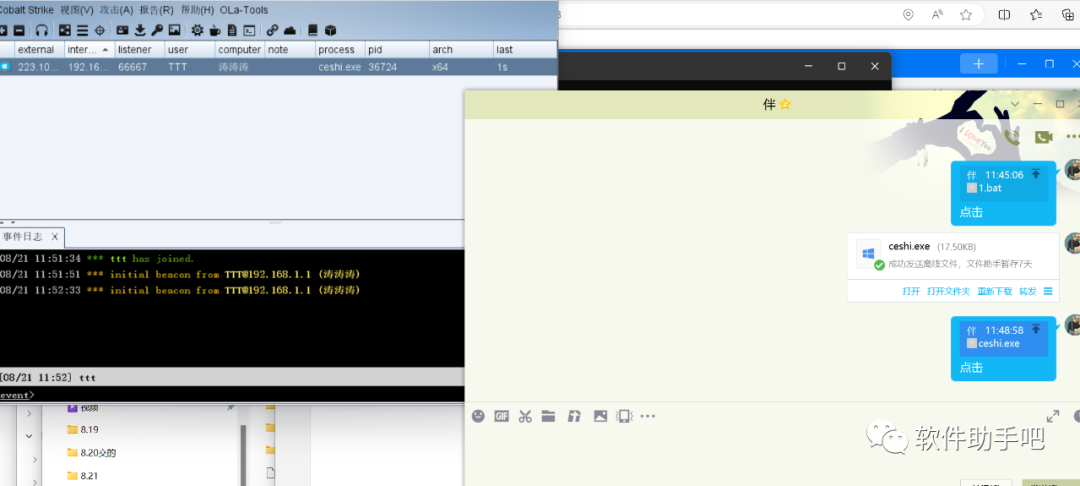Open the 攻击(A) menu
Viewport: 1080px width, 486px height.
pos(116,10)
